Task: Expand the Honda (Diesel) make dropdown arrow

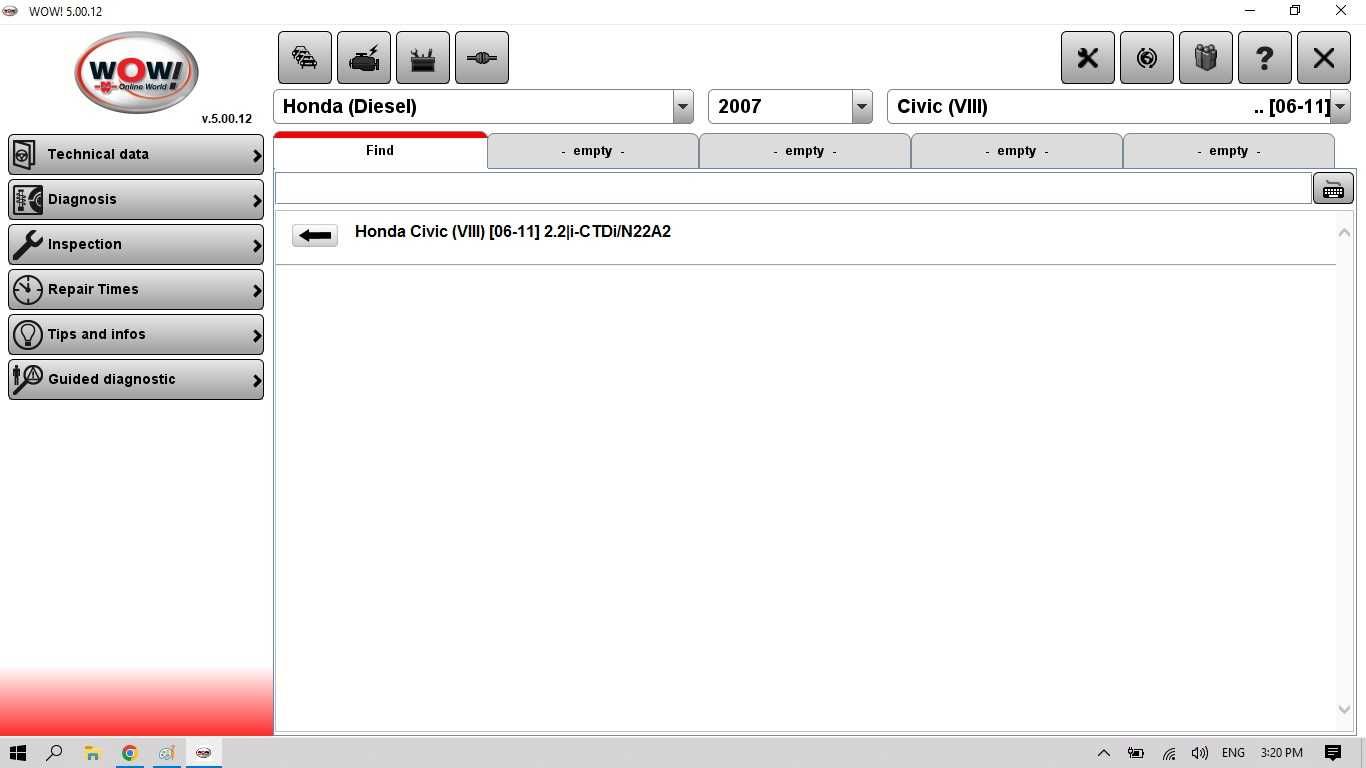Action: (x=683, y=107)
